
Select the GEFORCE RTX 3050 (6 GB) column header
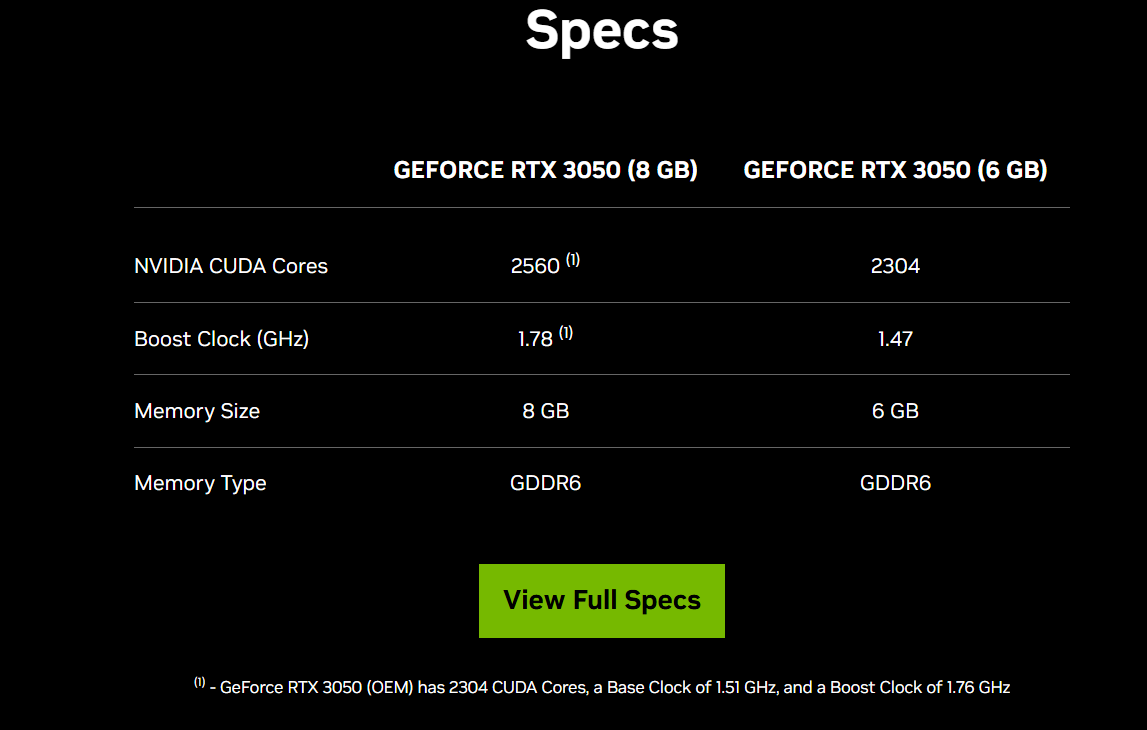(x=895, y=170)
